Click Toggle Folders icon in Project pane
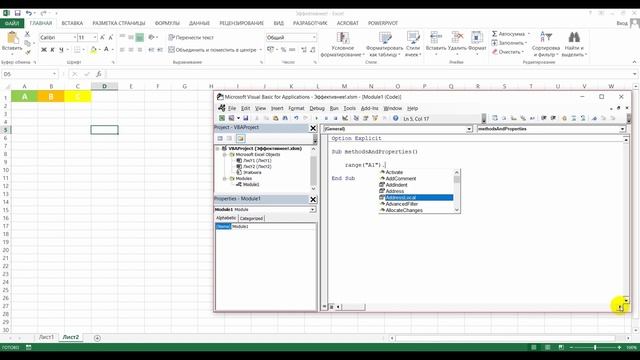Image resolution: width=640 pixels, height=360 pixels. pyautogui.click(x=240, y=138)
